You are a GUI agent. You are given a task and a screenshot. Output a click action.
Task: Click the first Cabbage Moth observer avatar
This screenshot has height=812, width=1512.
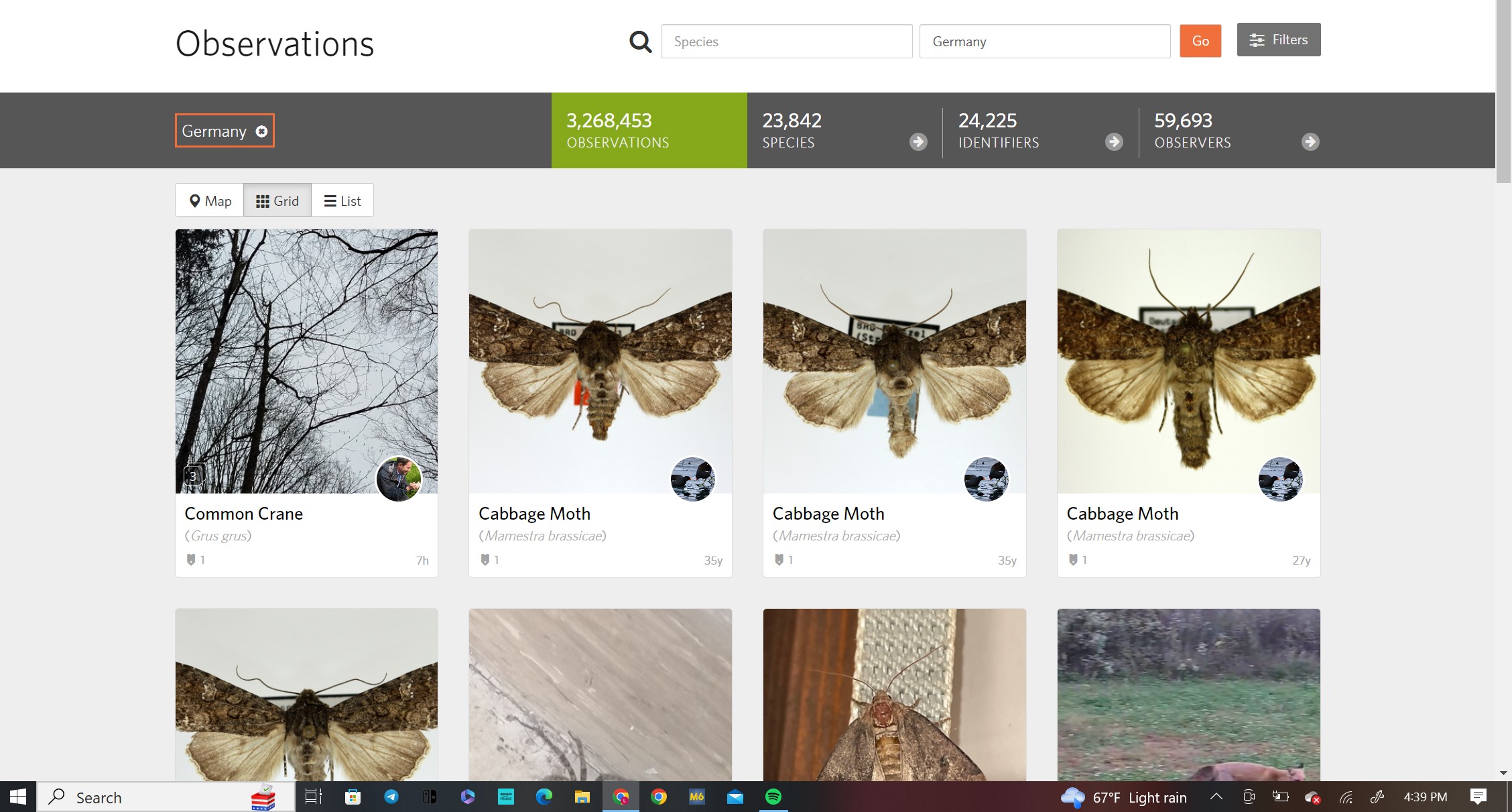click(x=692, y=479)
